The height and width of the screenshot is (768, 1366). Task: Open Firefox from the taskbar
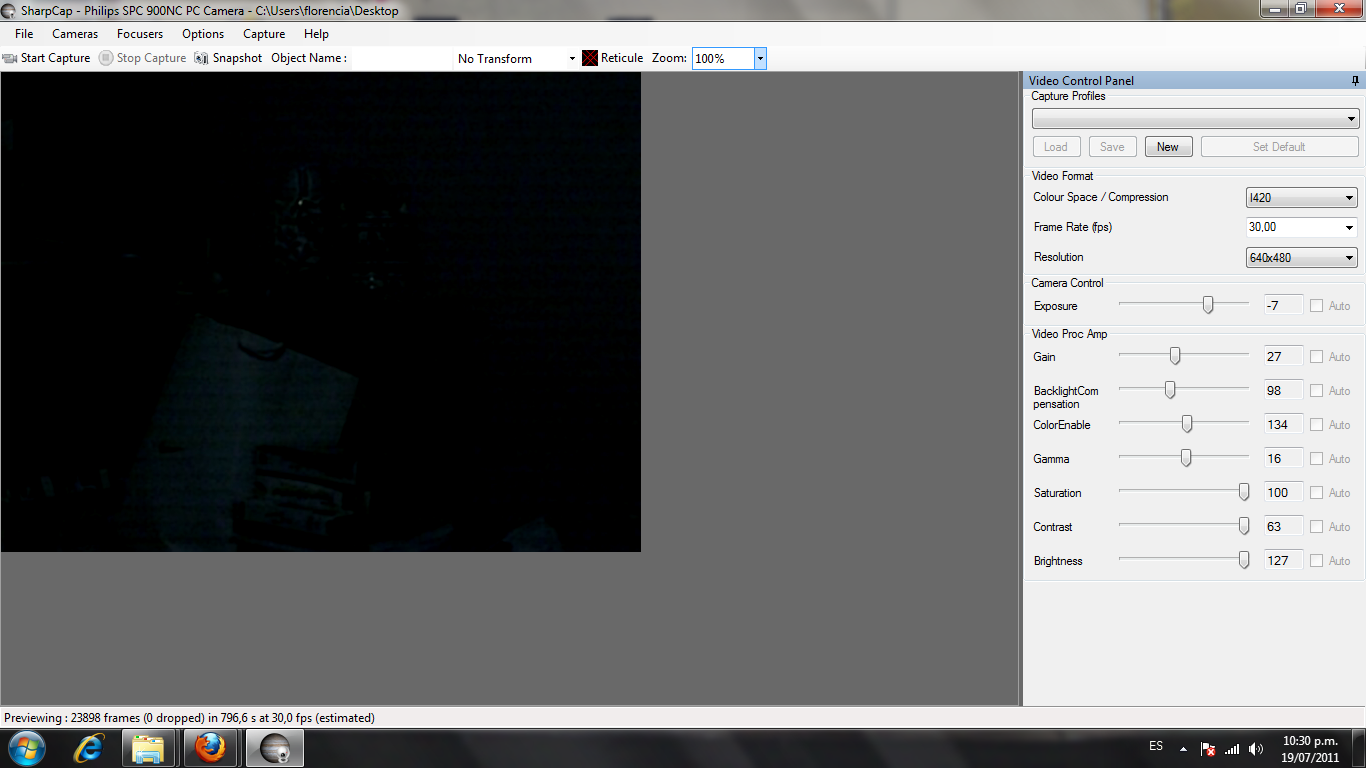[x=210, y=748]
